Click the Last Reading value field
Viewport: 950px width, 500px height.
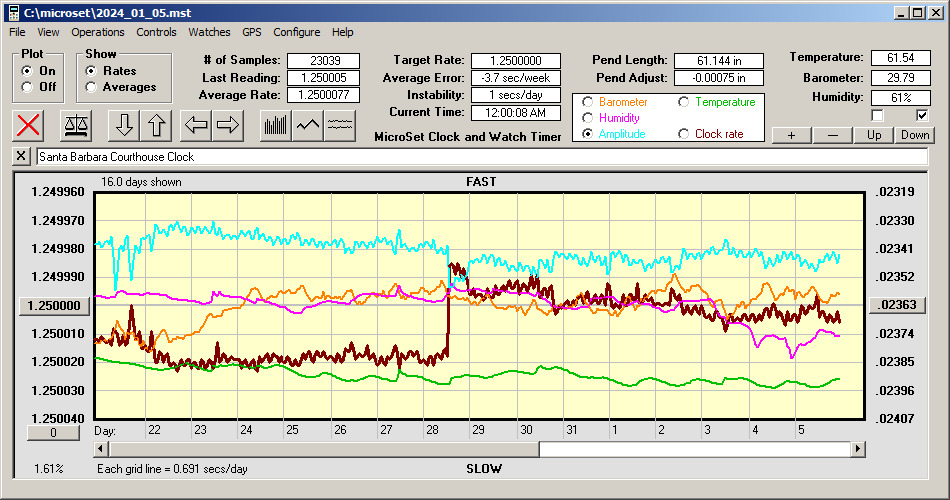(324, 78)
